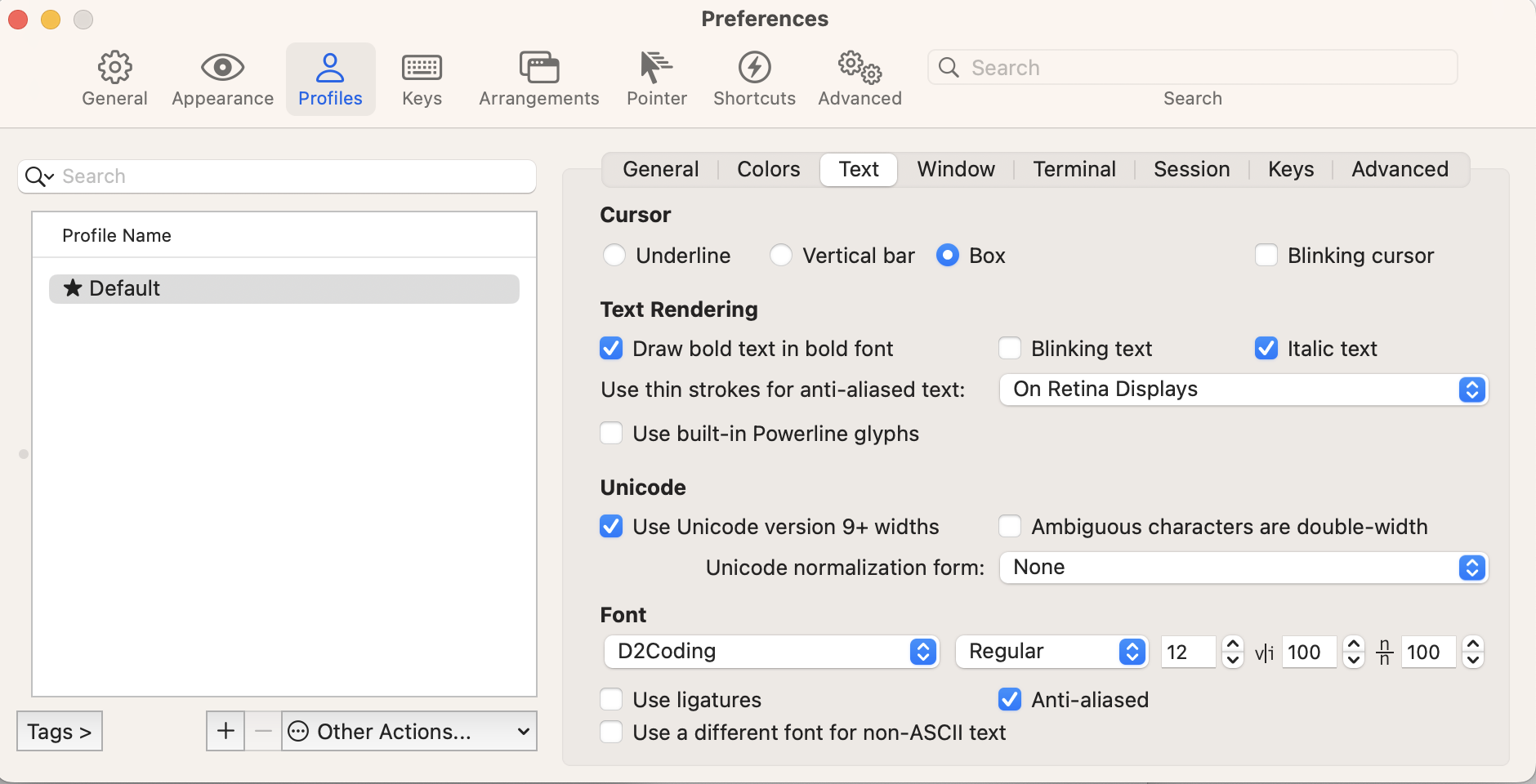Click the Tags > button
This screenshot has width=1536, height=784.
[x=60, y=731]
